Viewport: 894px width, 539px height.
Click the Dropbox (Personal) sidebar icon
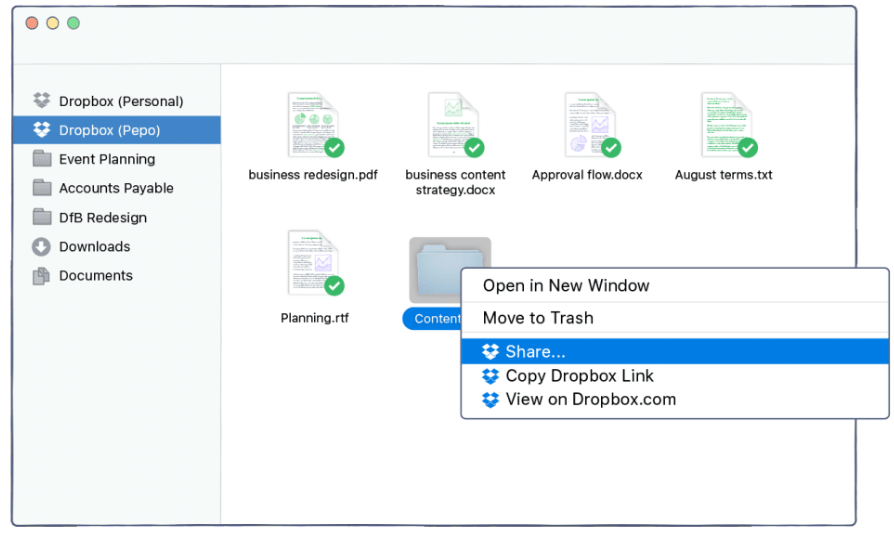coord(42,100)
